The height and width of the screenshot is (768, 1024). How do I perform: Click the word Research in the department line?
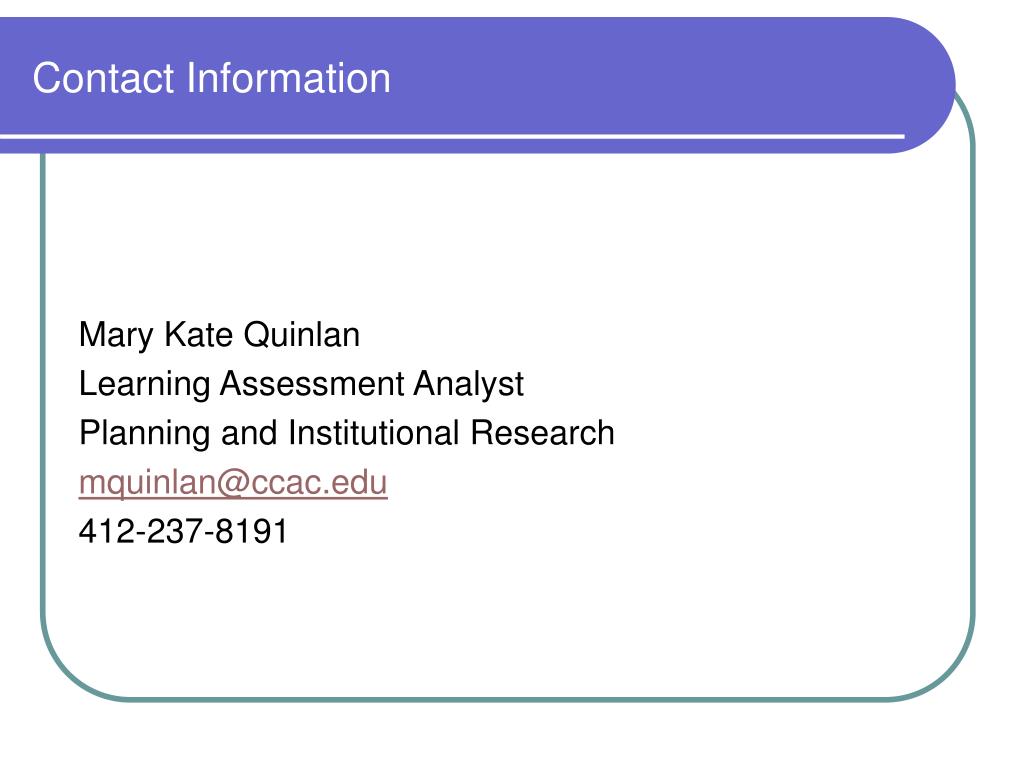point(542,432)
